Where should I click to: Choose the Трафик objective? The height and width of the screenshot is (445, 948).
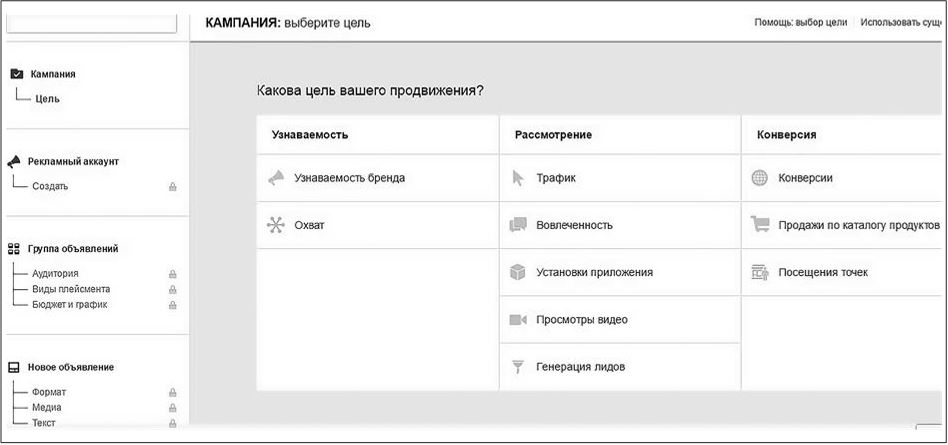556,178
